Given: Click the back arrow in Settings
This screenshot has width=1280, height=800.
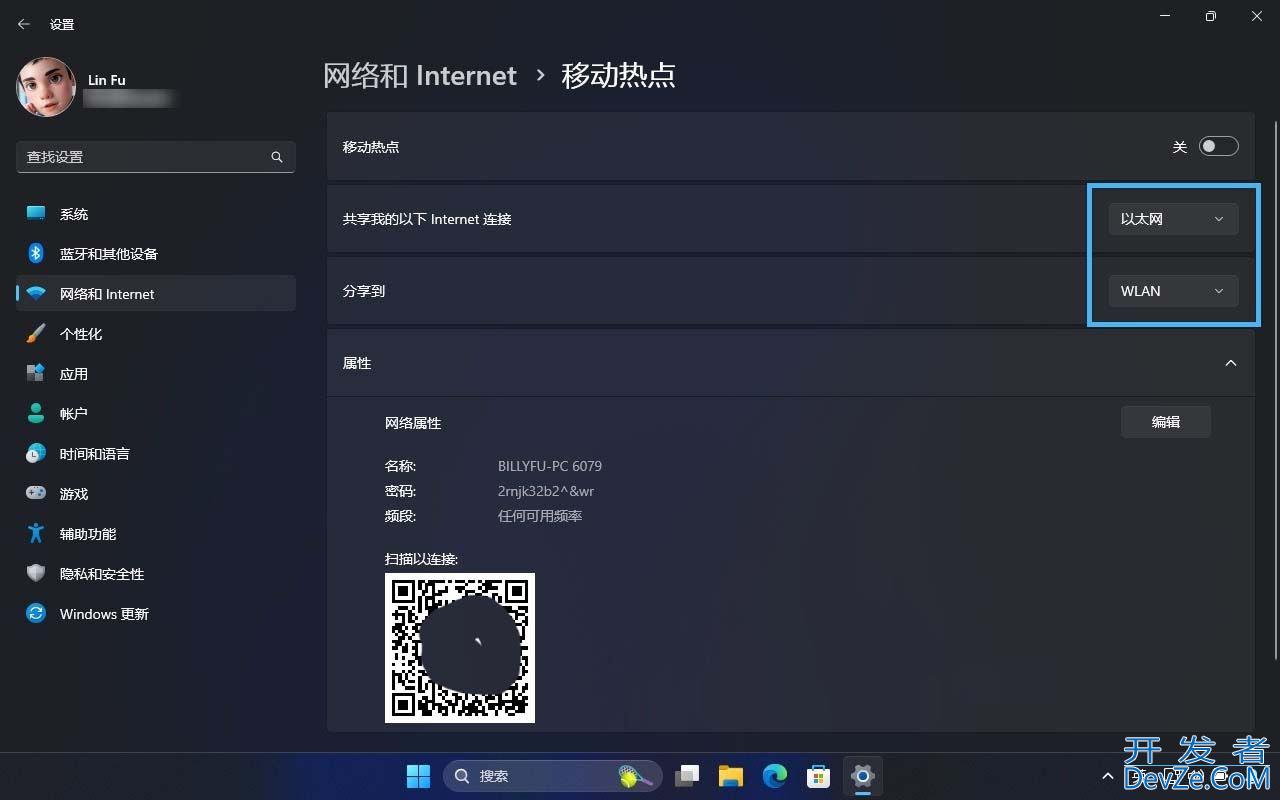Looking at the screenshot, I should (24, 24).
